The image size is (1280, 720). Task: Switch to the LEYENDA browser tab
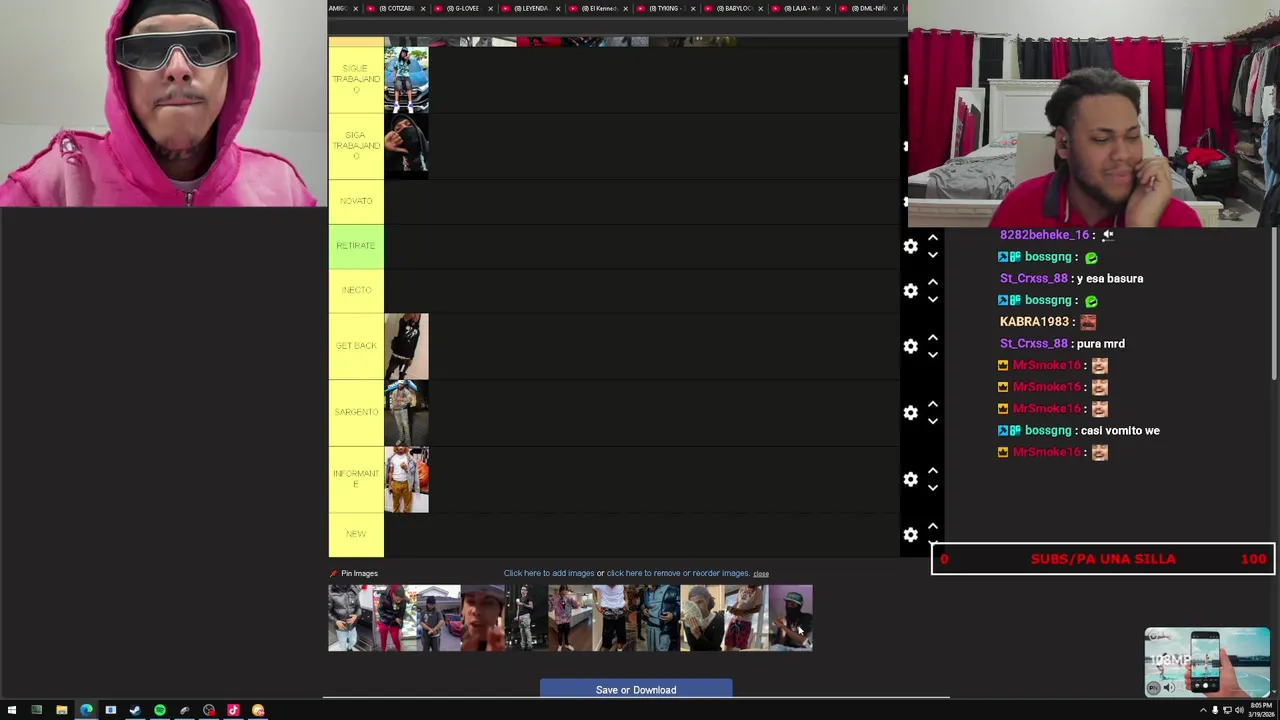(530, 8)
